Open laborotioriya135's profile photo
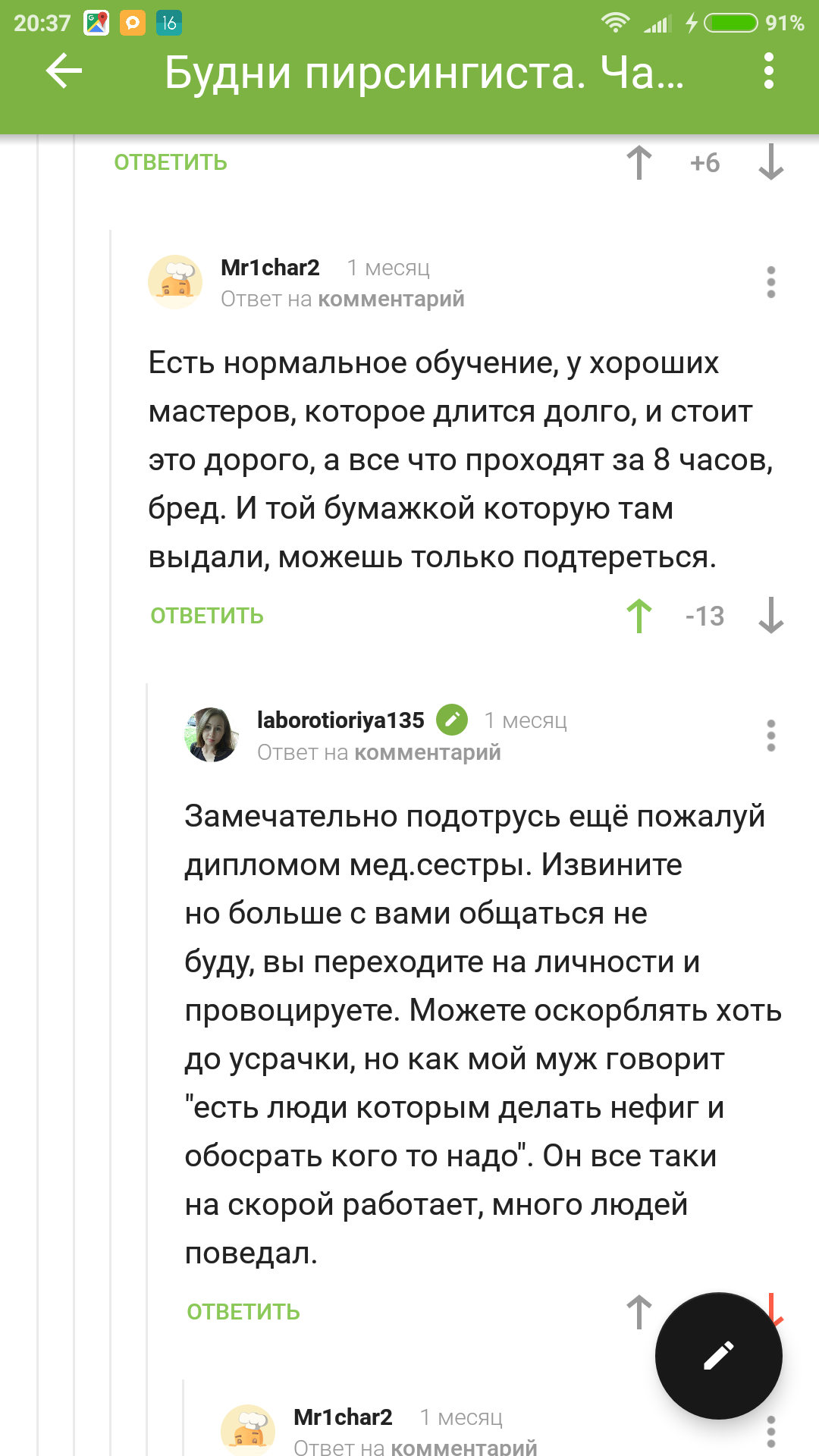Image resolution: width=819 pixels, height=1456 pixels. [212, 735]
